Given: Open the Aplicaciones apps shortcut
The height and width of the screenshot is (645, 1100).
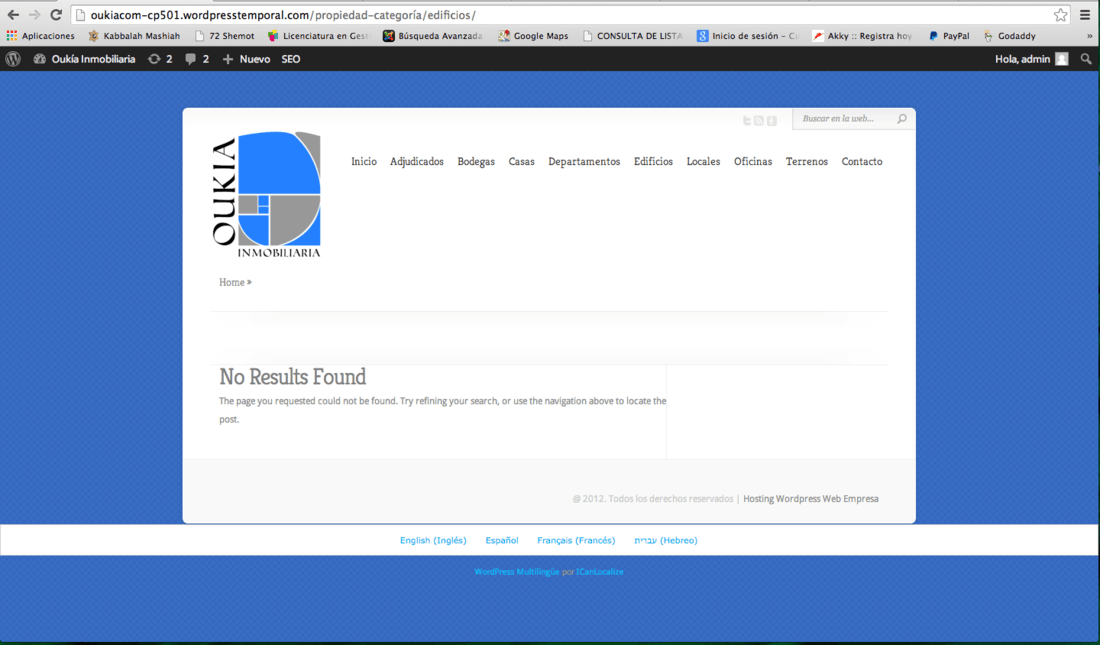Looking at the screenshot, I should (x=41, y=36).
